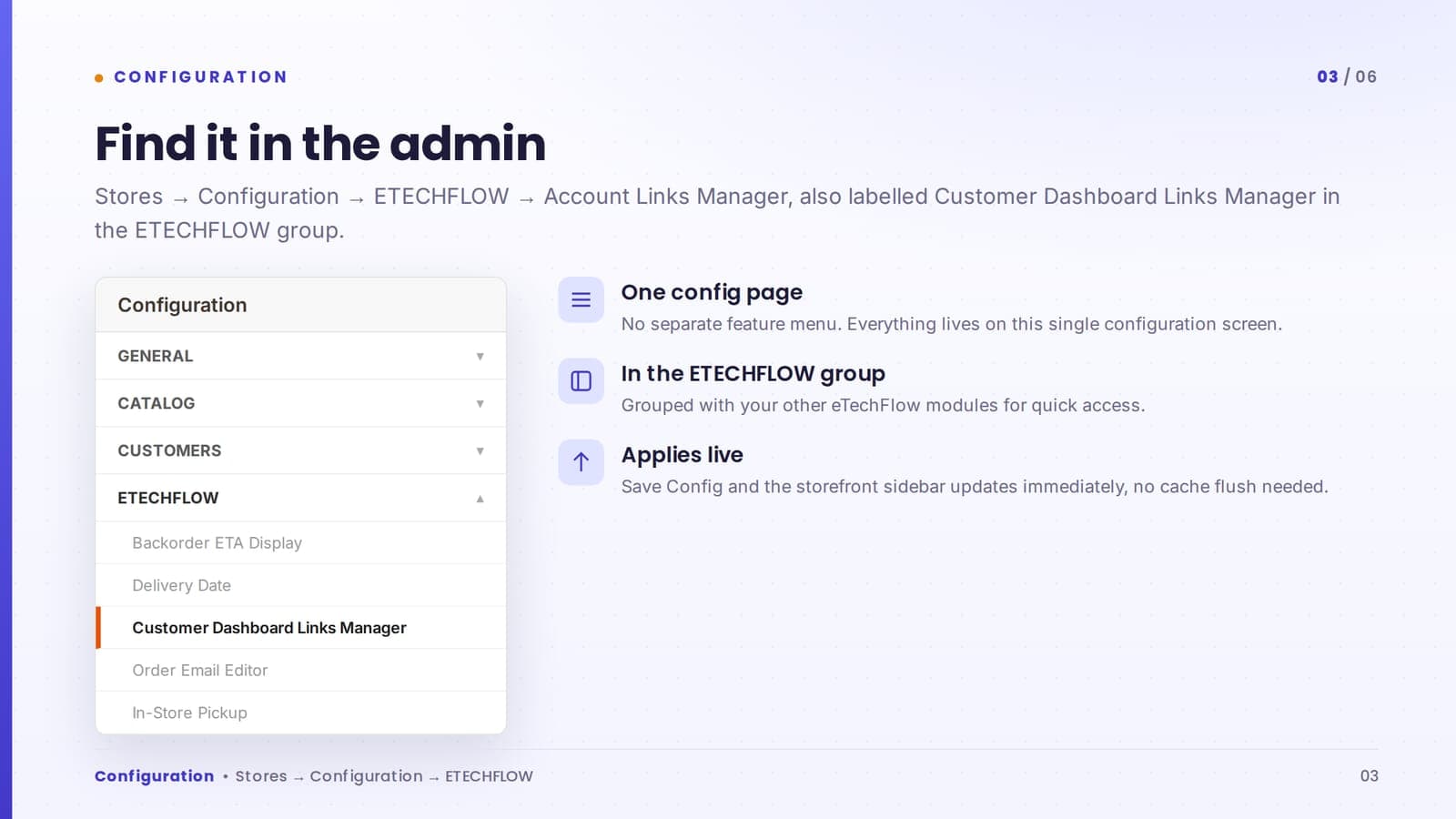Click the Configuration panel header

pos(300,305)
